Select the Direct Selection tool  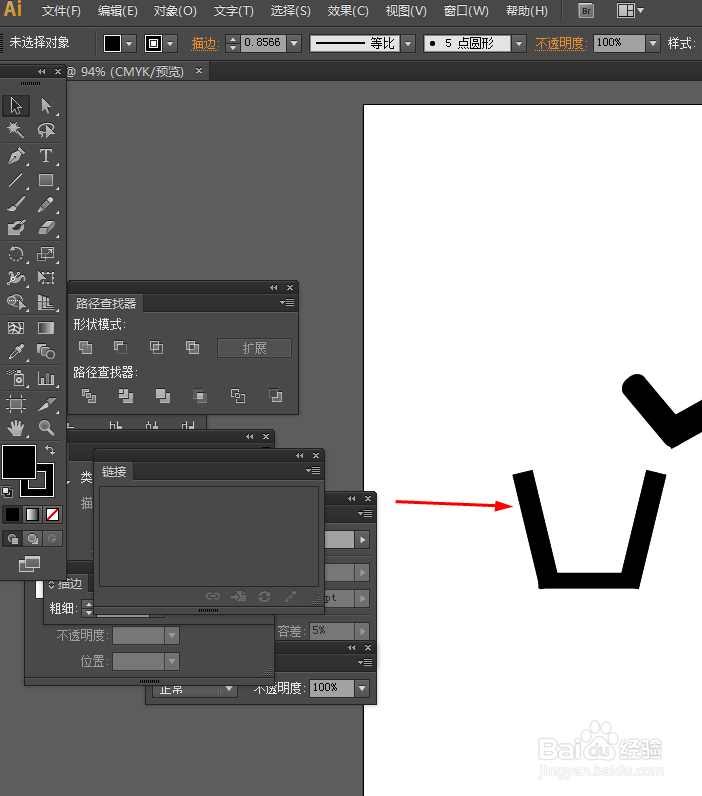(46, 106)
